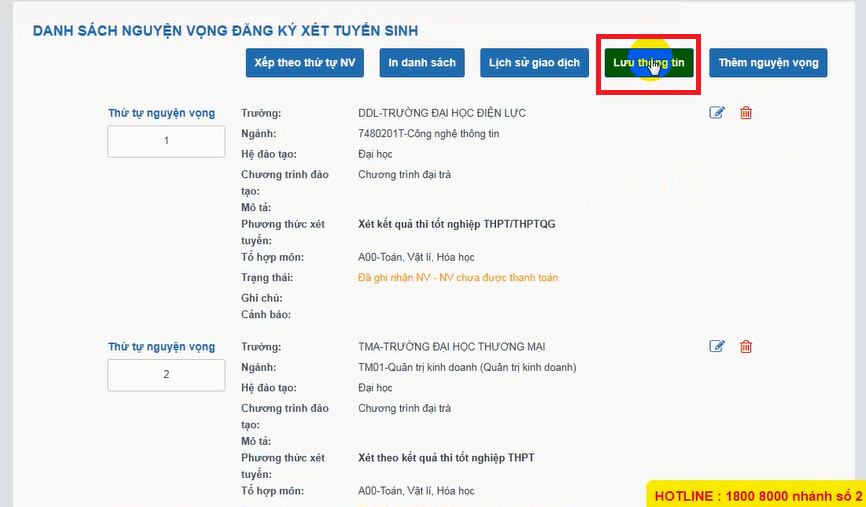Save with the 'Lưu thông tin' button
Screen dimensions: 866x507
point(648,63)
